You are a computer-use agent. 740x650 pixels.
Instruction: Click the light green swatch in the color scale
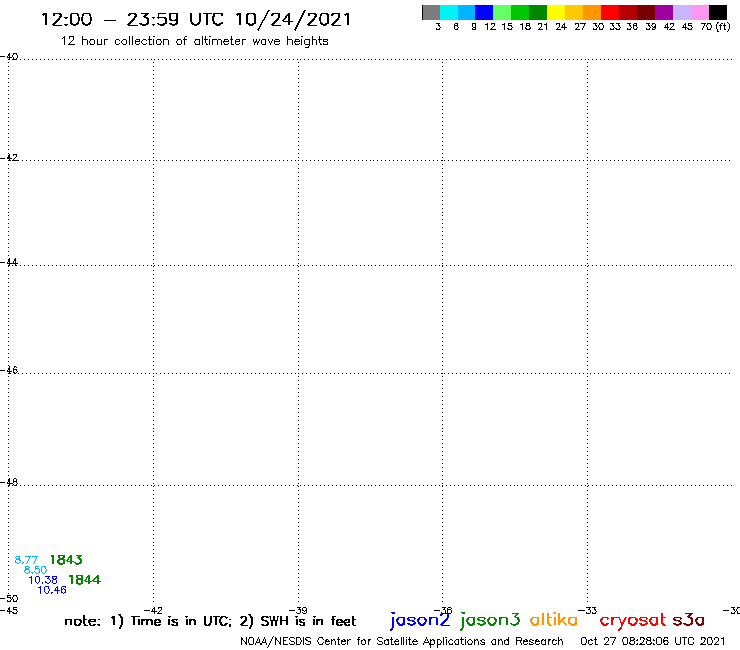tap(503, 12)
